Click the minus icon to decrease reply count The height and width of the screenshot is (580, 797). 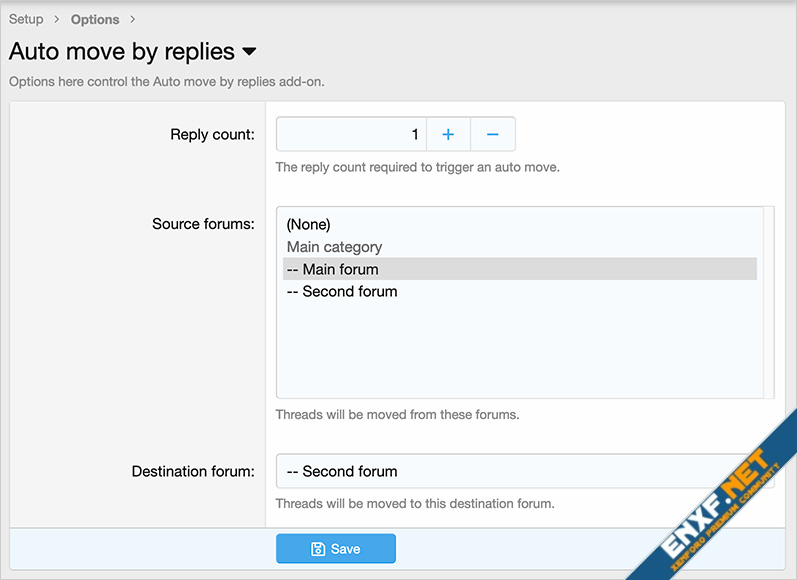(493, 134)
